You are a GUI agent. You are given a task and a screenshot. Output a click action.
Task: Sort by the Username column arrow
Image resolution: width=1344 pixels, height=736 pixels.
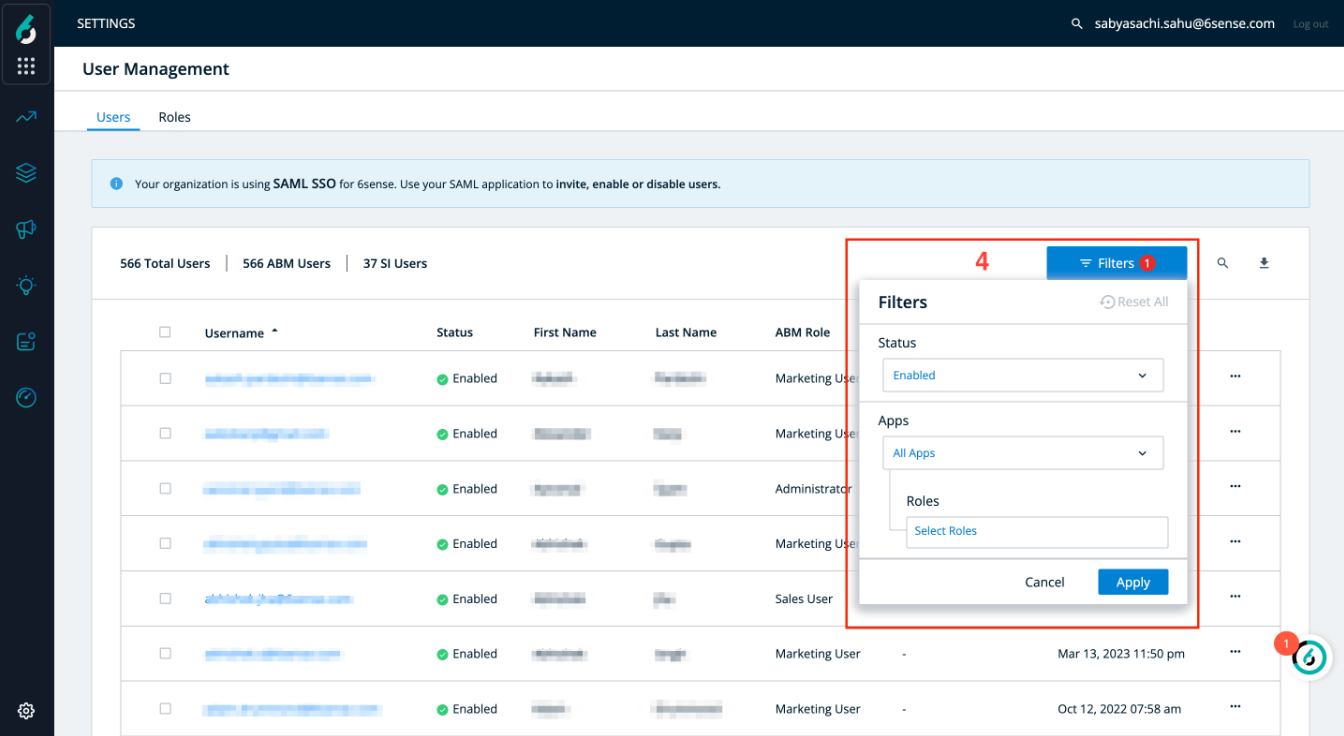click(275, 331)
